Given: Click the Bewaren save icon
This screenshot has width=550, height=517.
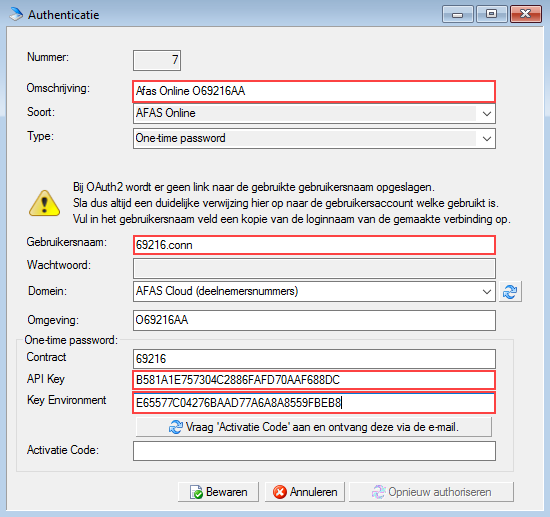Looking at the screenshot, I should click(x=196, y=492).
